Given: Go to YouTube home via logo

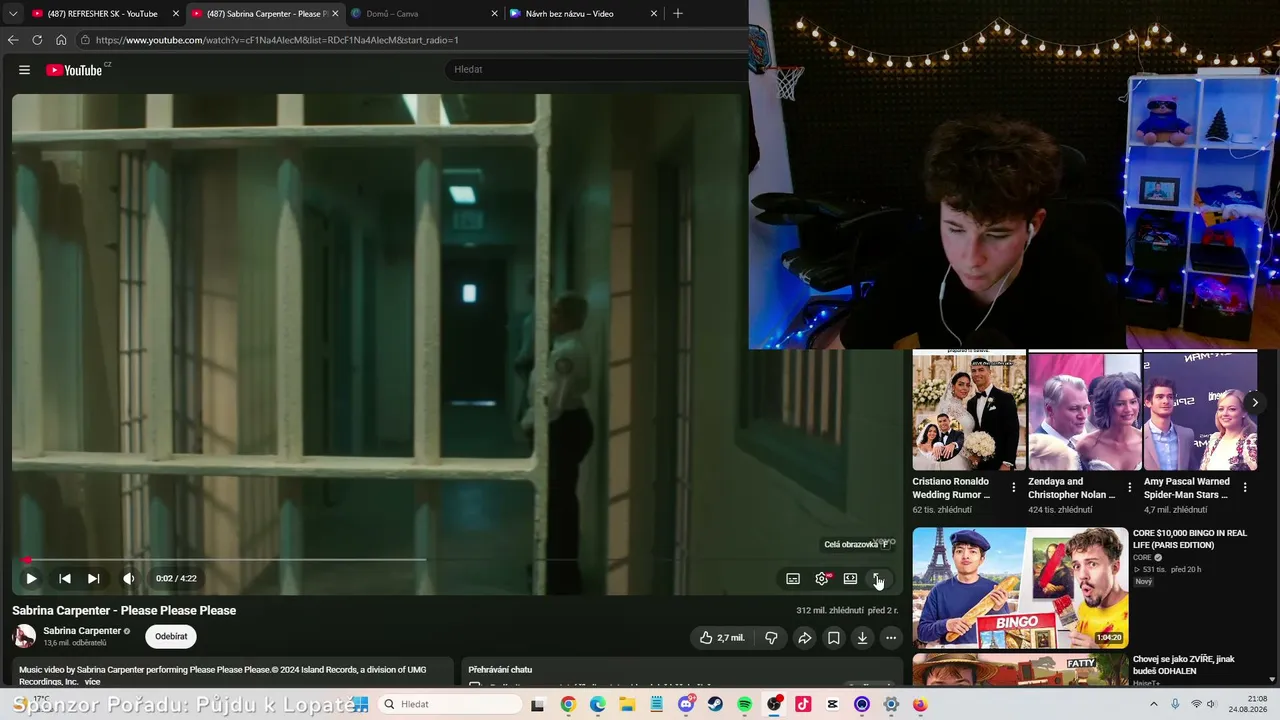Looking at the screenshot, I should click(77, 70).
